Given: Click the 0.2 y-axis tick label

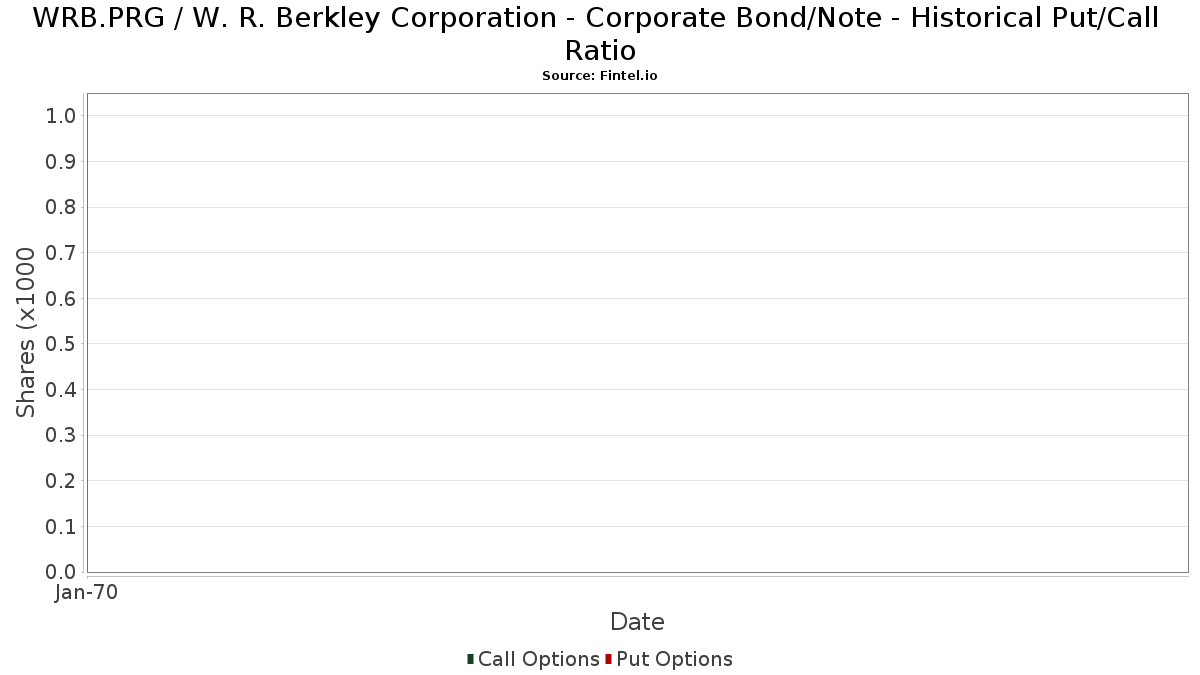Looking at the screenshot, I should [x=61, y=481].
